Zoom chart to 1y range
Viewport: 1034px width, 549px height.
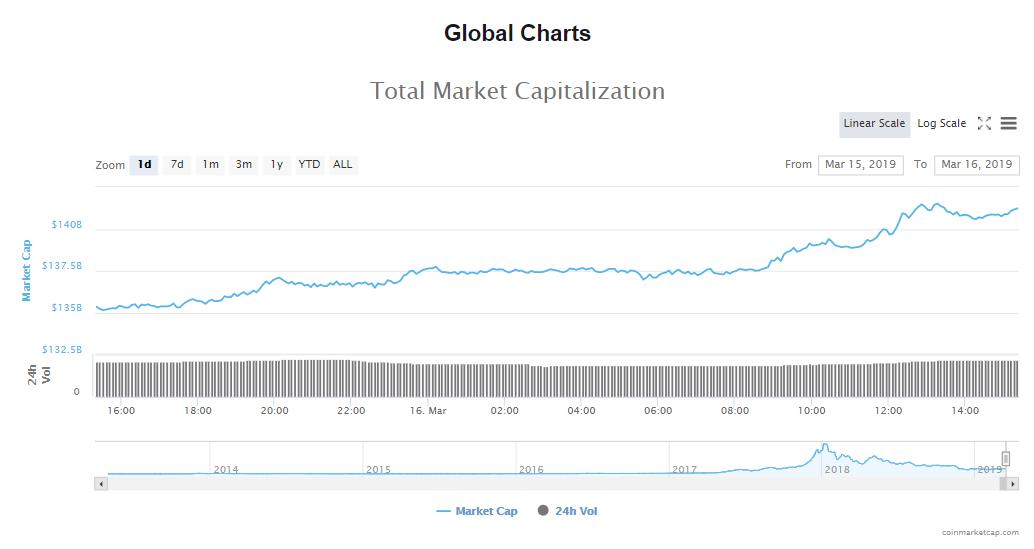pyautogui.click(x=276, y=165)
